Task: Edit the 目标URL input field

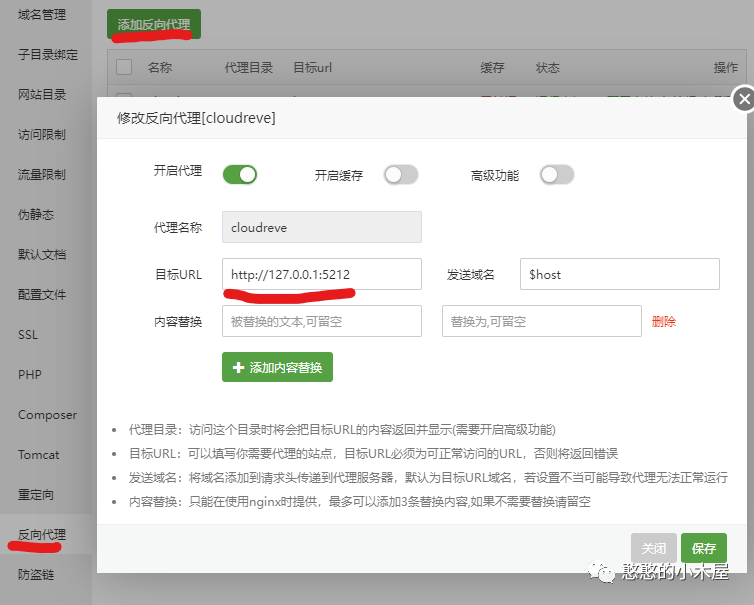Action: [322, 274]
